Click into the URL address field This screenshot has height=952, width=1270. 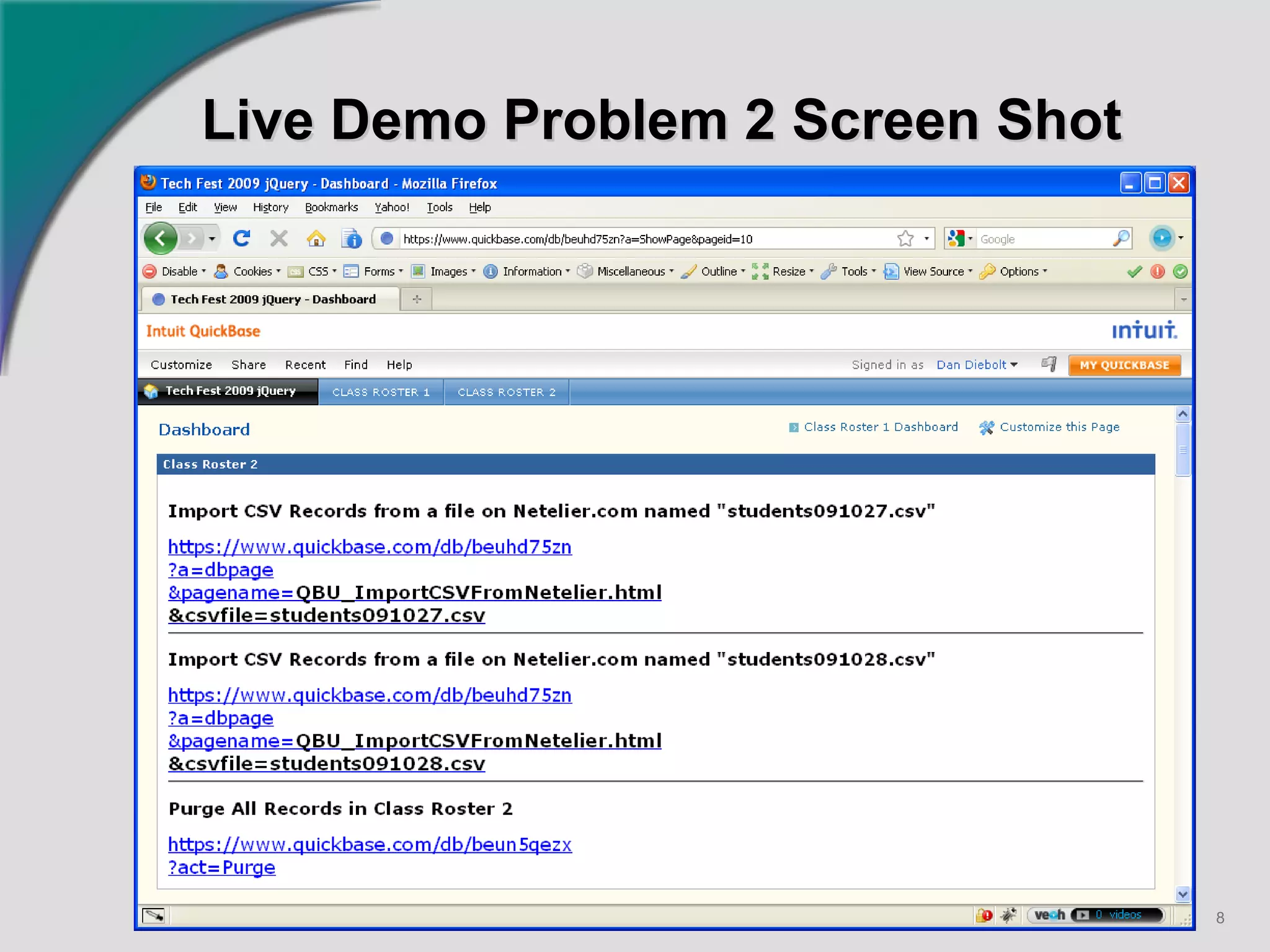(645, 239)
